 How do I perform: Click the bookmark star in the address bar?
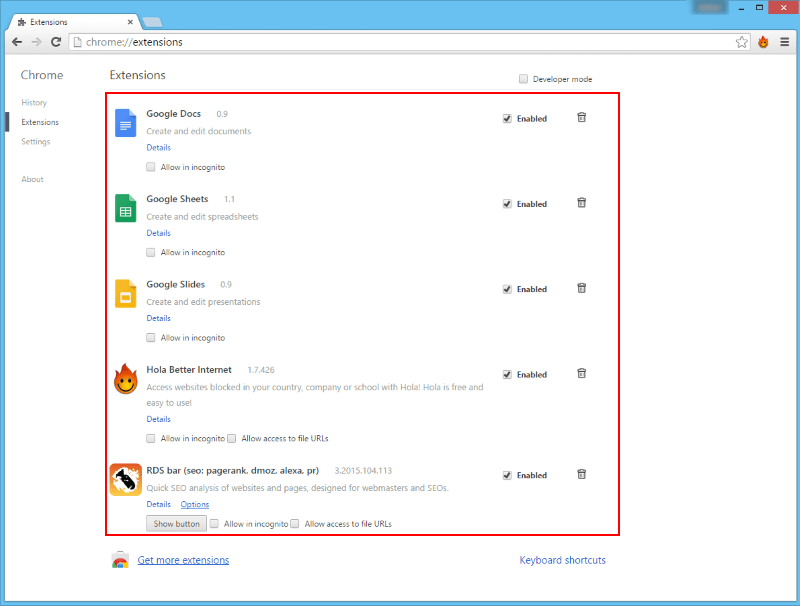coord(741,42)
